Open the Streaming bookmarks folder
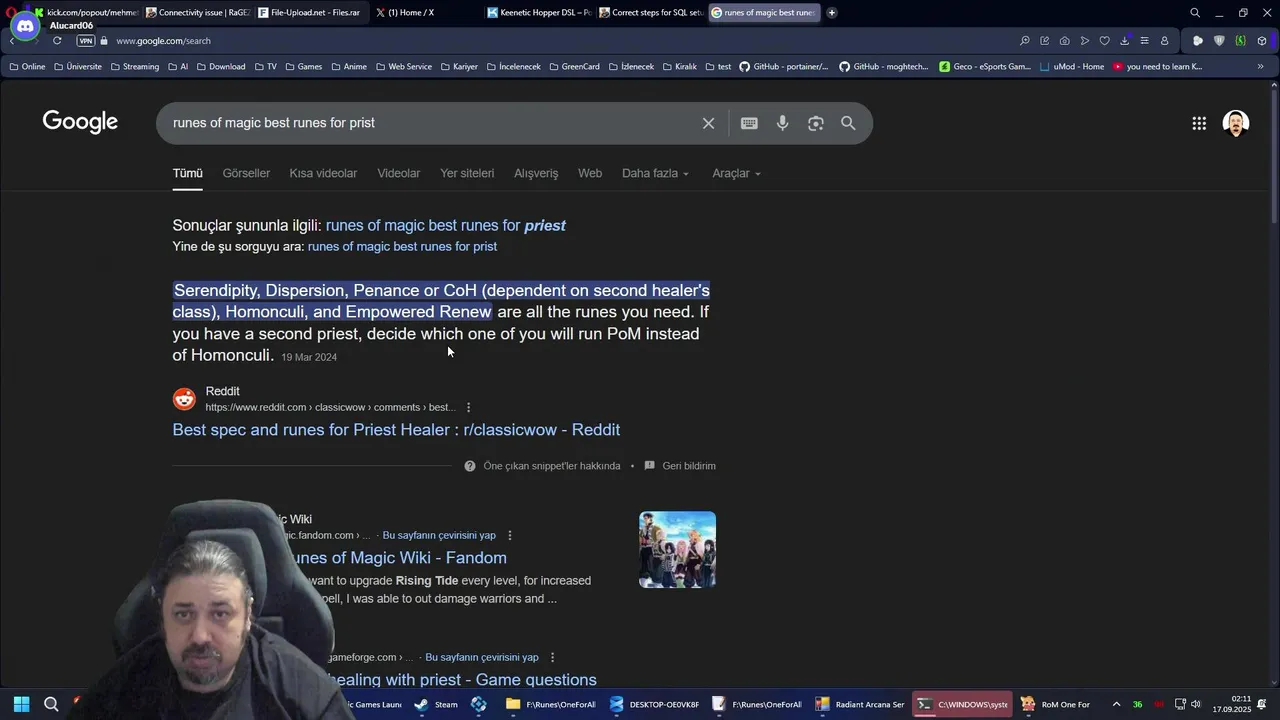The image size is (1280, 720). point(134,67)
